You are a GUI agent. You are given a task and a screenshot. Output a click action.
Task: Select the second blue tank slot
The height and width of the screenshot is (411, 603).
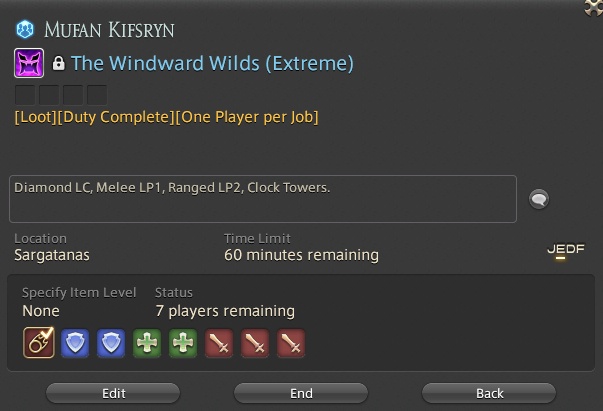coord(111,343)
